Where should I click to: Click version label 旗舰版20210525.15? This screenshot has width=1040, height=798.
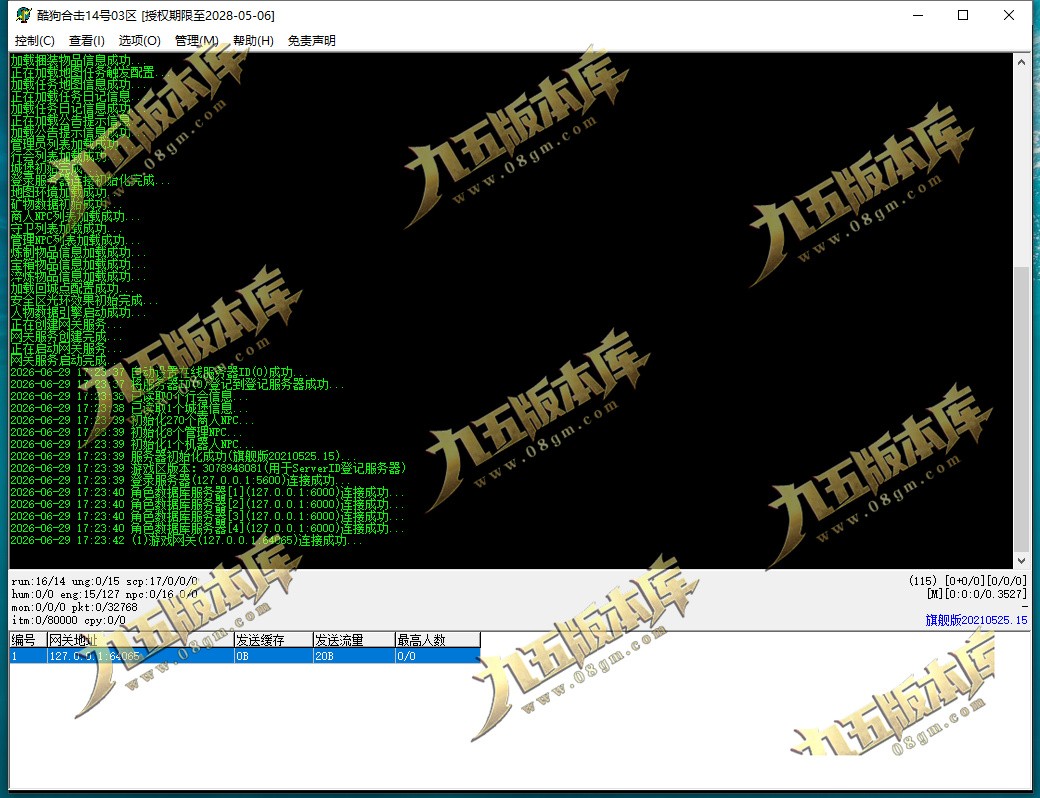(976, 620)
